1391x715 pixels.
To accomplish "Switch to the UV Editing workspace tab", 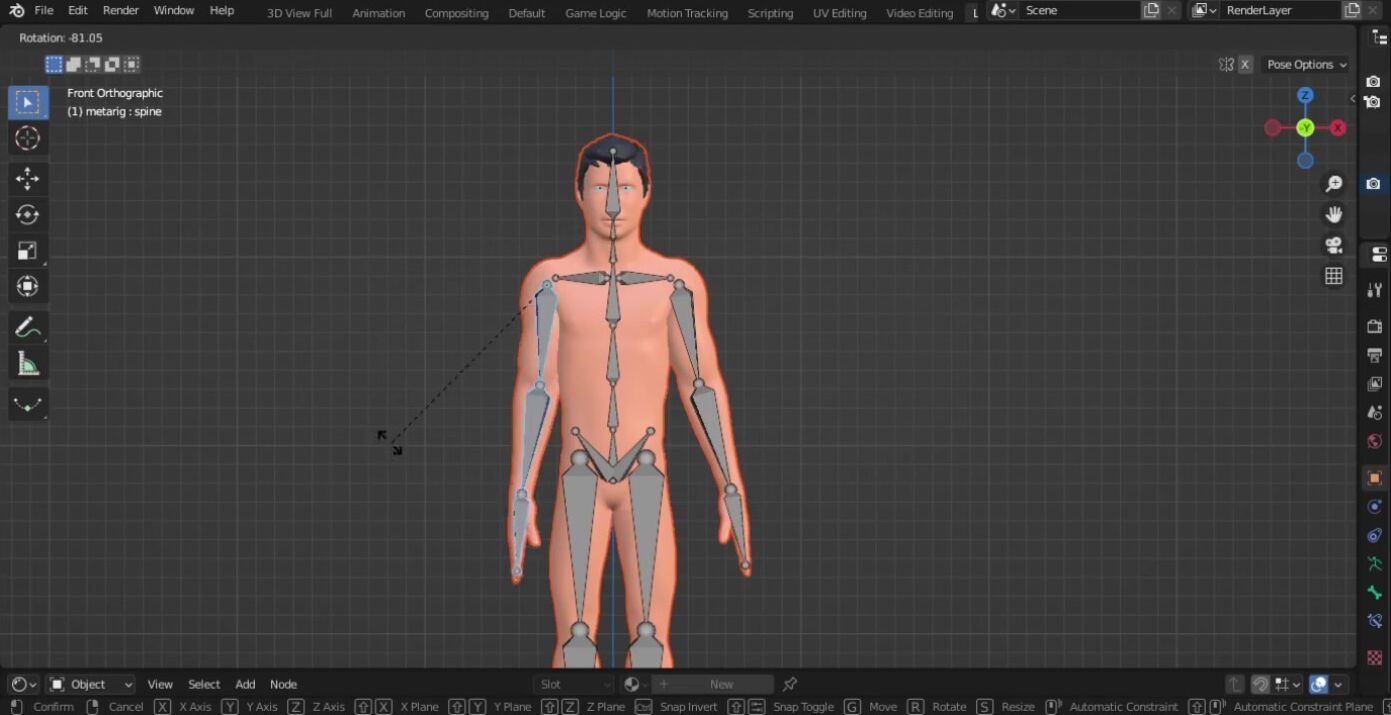I will pos(839,13).
